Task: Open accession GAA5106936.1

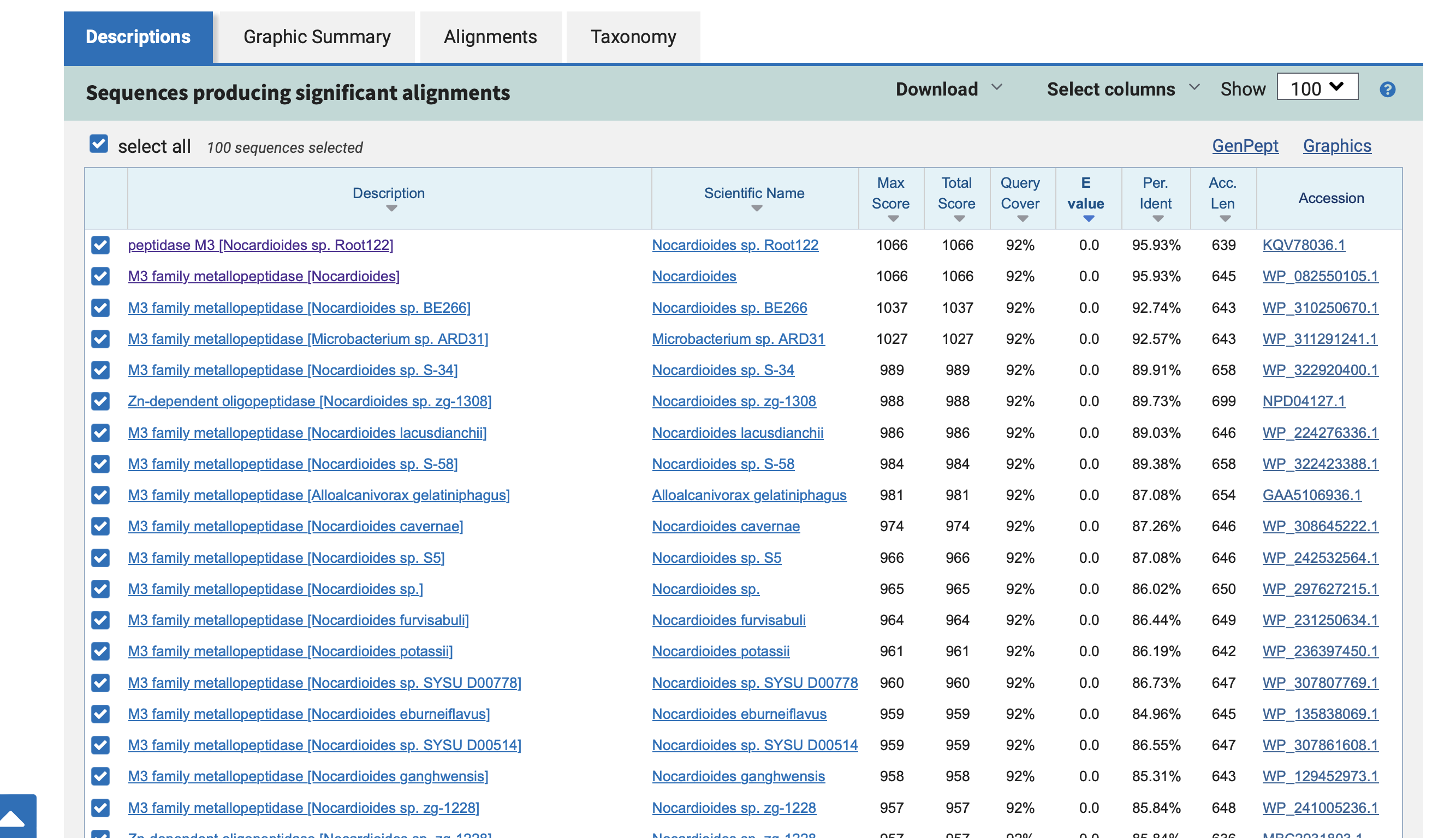Action: click(x=1311, y=495)
